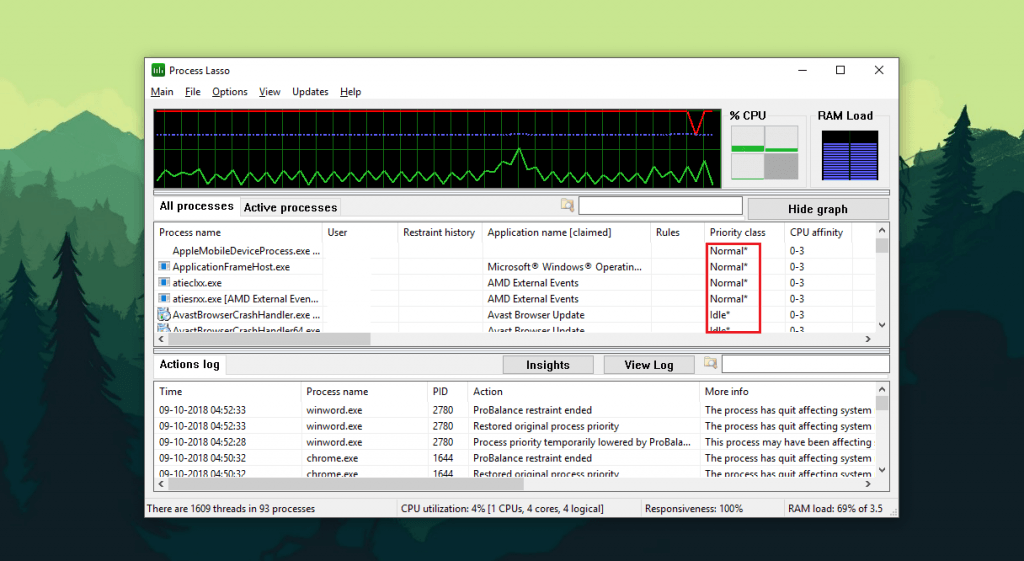
Task: Click the Avast Browser Update application name cell
Action: pyautogui.click(x=536, y=315)
